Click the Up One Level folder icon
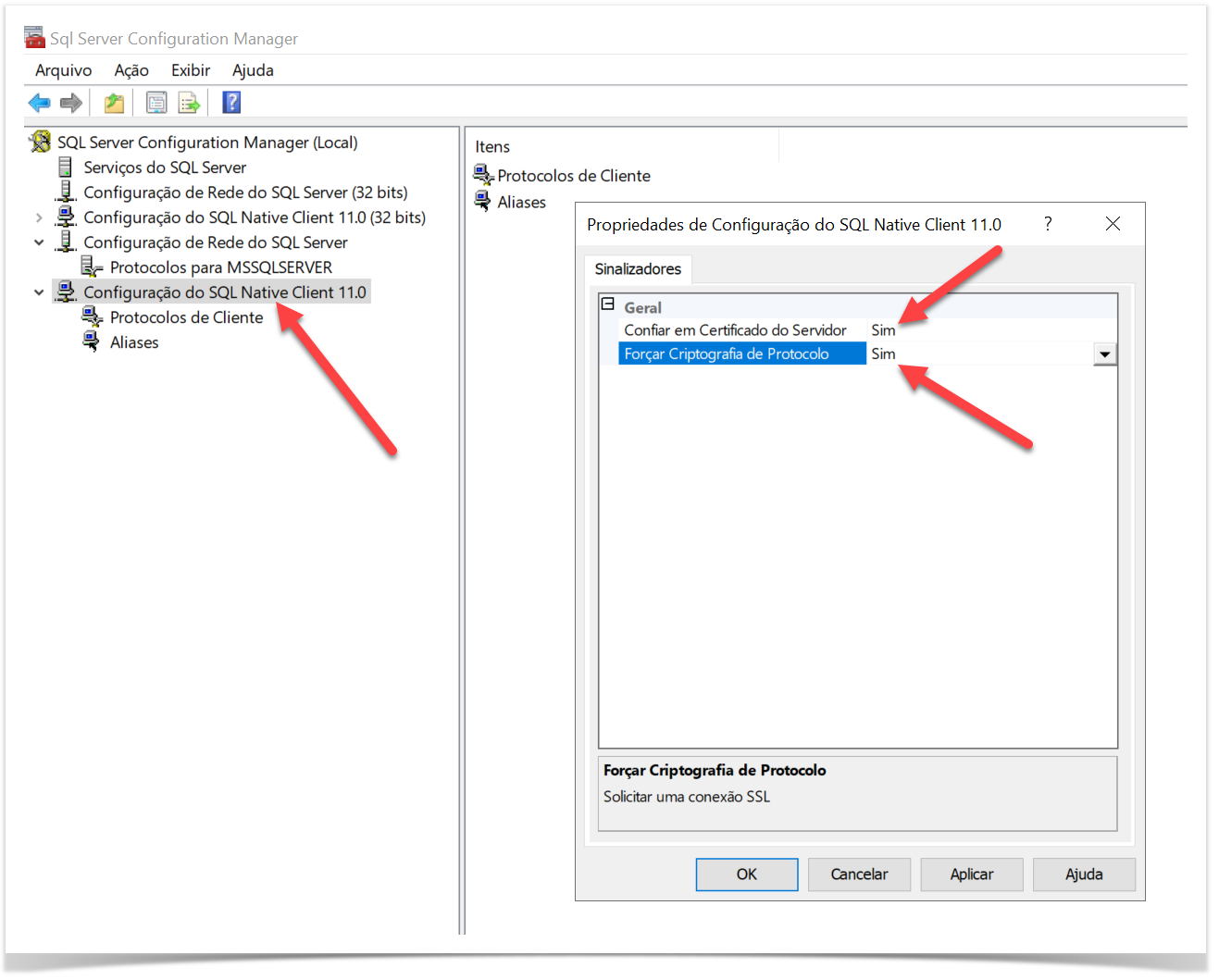This screenshot has width=1219, height=980. pyautogui.click(x=114, y=103)
